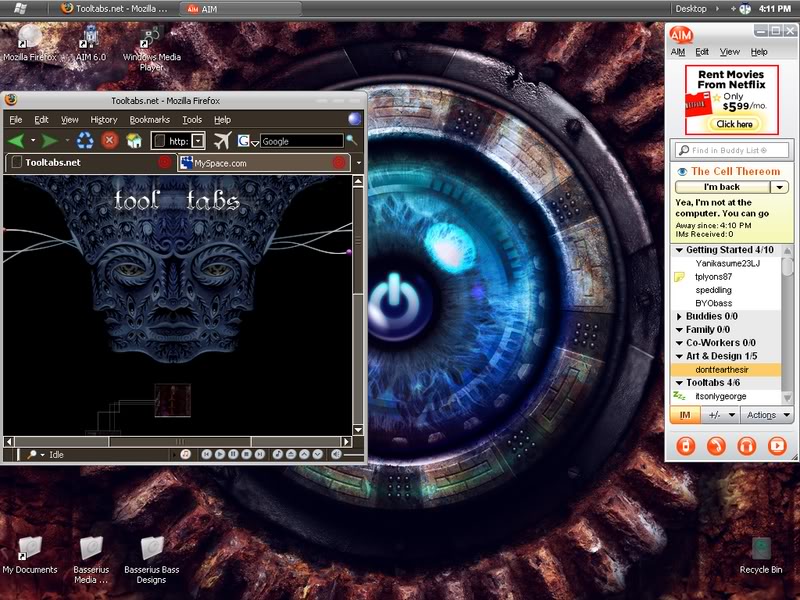Stop loading with the red X icon
Viewport: 800px width, 600px height.
pos(109,140)
